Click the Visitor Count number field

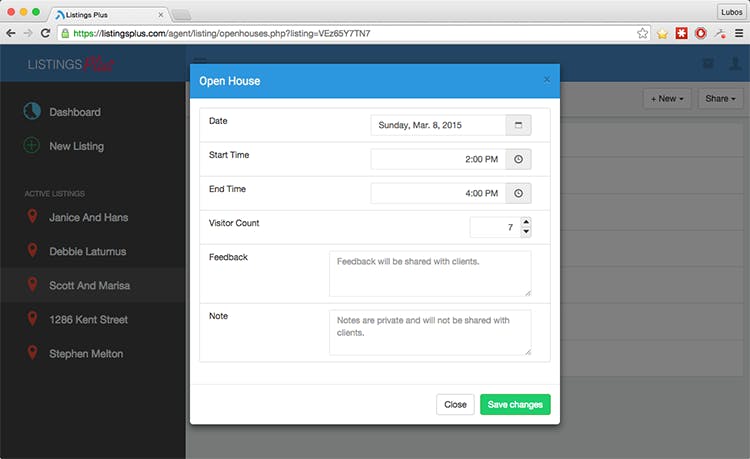[x=496, y=227]
